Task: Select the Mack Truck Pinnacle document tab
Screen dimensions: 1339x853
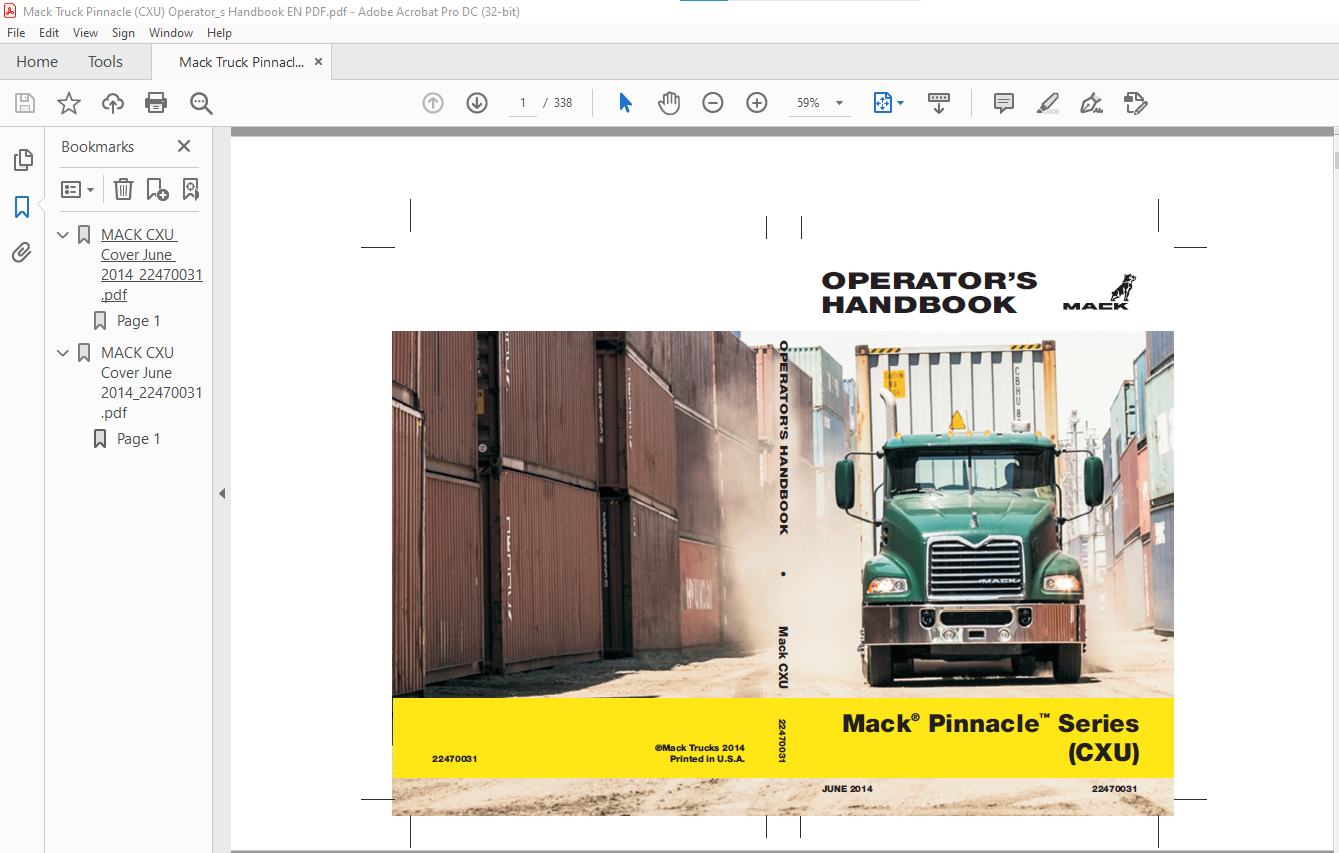Action: tap(241, 62)
